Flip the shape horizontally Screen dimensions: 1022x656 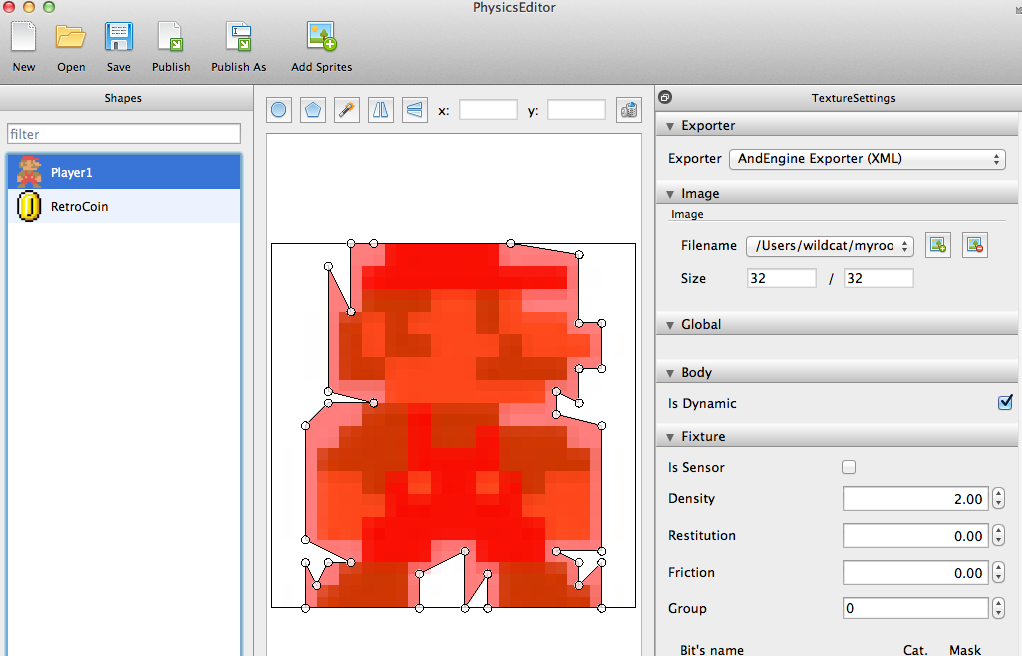[x=381, y=110]
